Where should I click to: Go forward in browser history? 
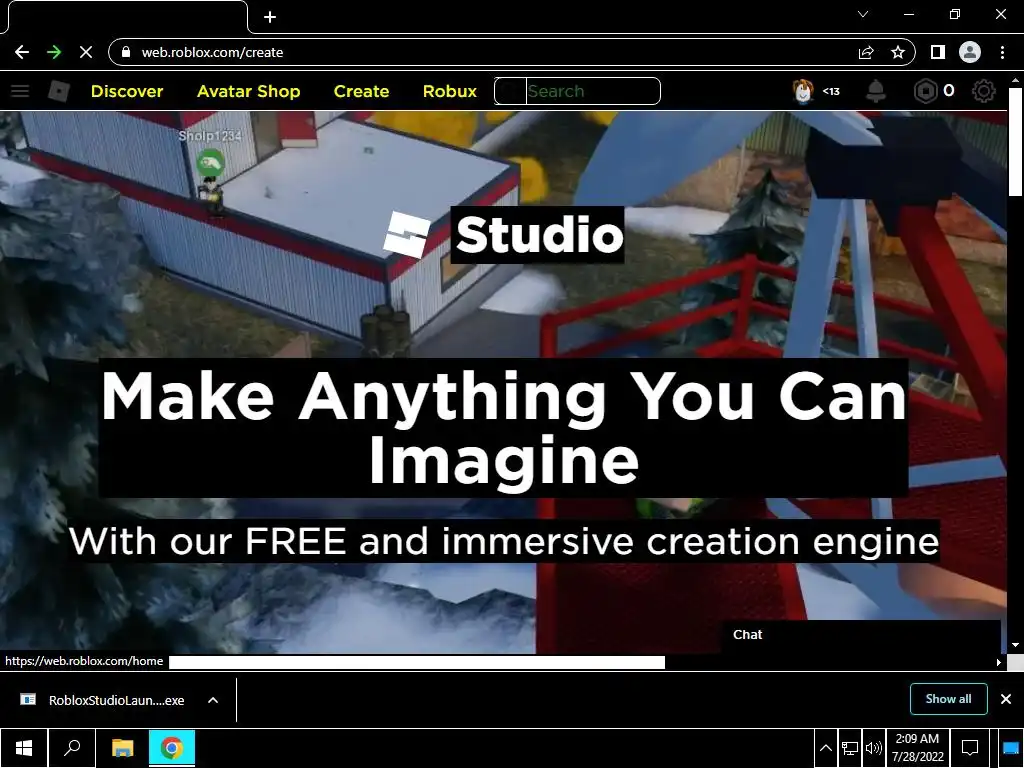click(54, 52)
